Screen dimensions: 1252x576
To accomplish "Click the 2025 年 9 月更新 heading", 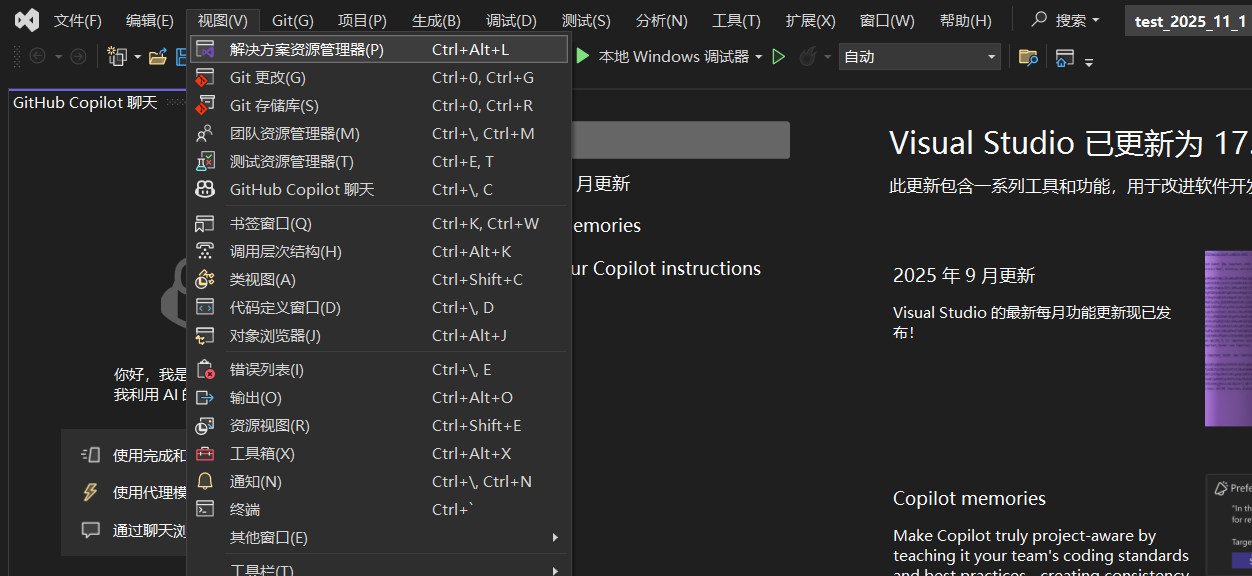I will [964, 275].
